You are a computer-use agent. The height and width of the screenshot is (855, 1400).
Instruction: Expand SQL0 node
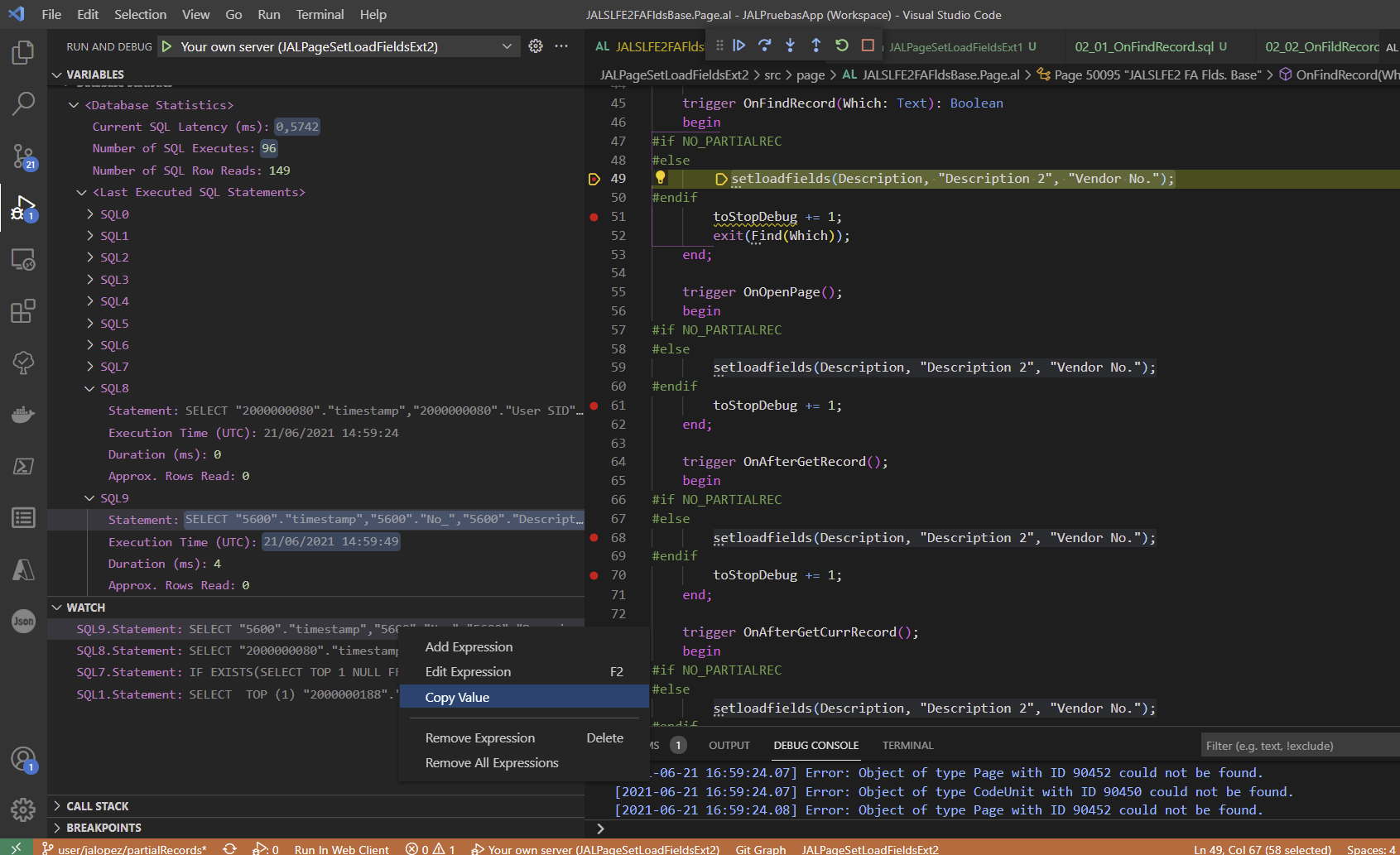pyautogui.click(x=90, y=214)
